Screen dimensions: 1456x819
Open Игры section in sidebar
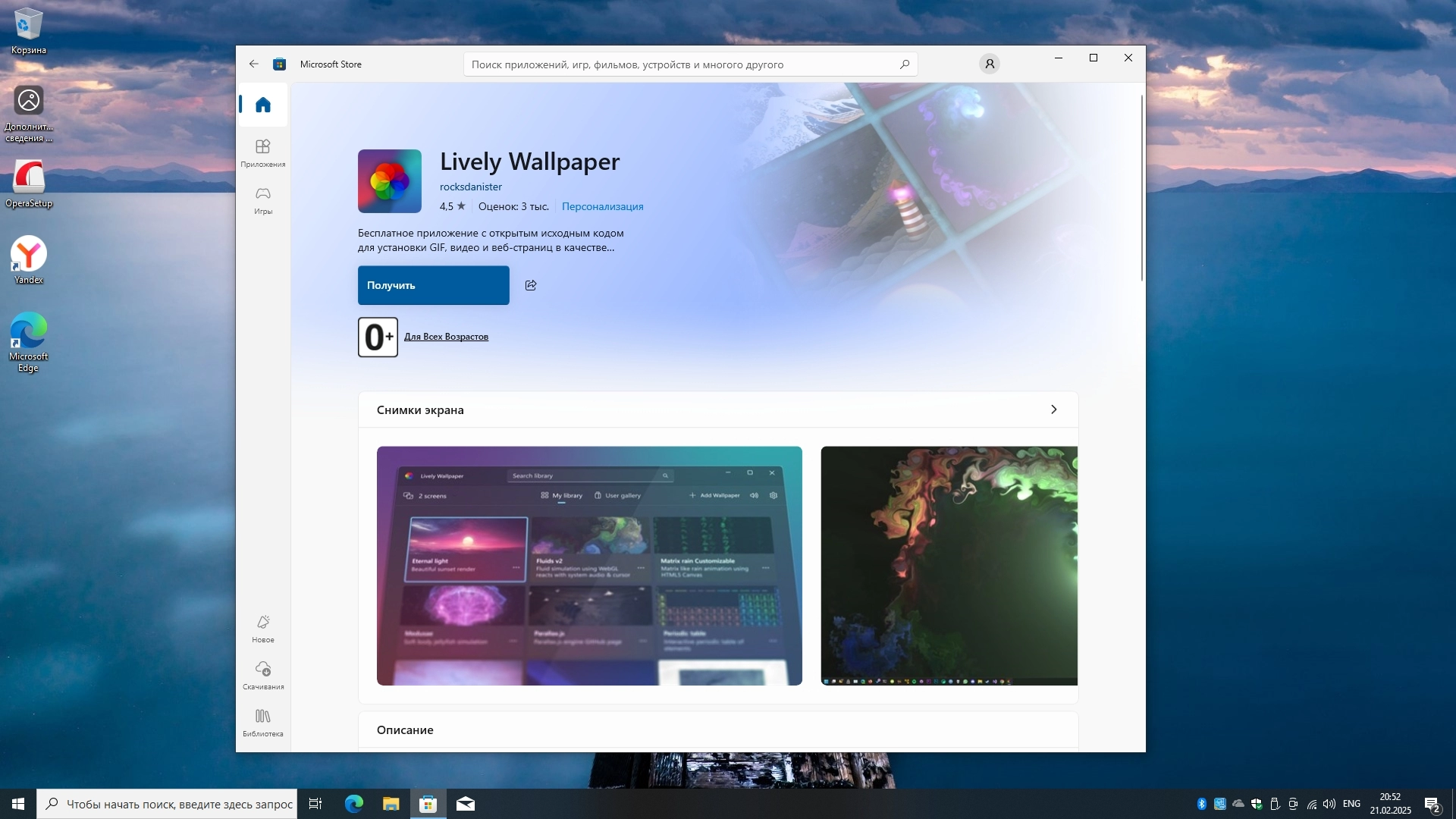(x=263, y=200)
